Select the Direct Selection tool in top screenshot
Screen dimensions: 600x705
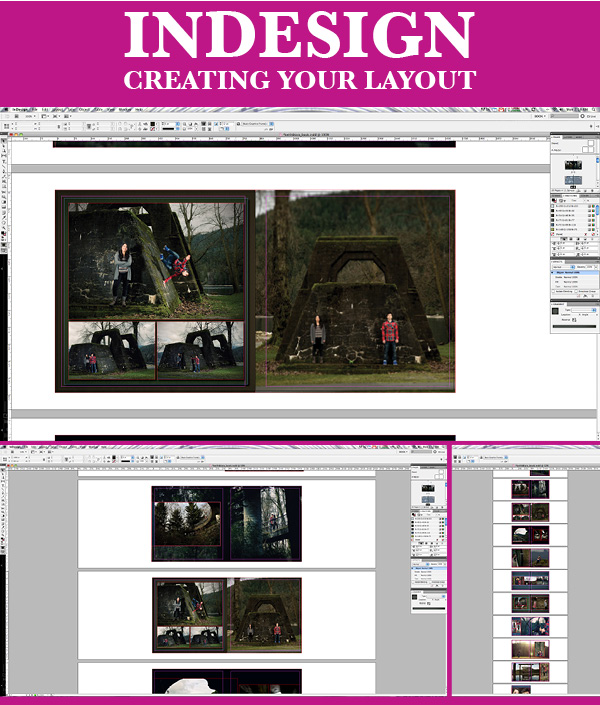coord(3,146)
